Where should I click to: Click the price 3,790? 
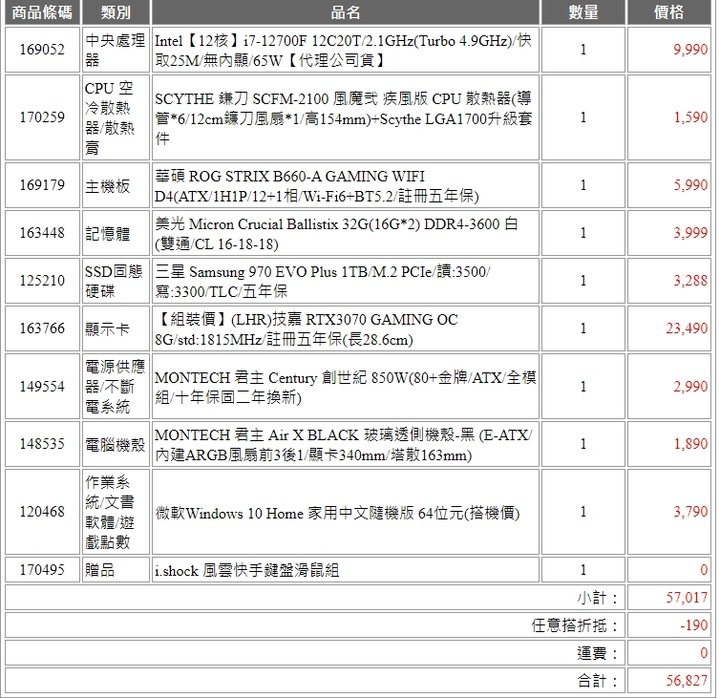691,512
